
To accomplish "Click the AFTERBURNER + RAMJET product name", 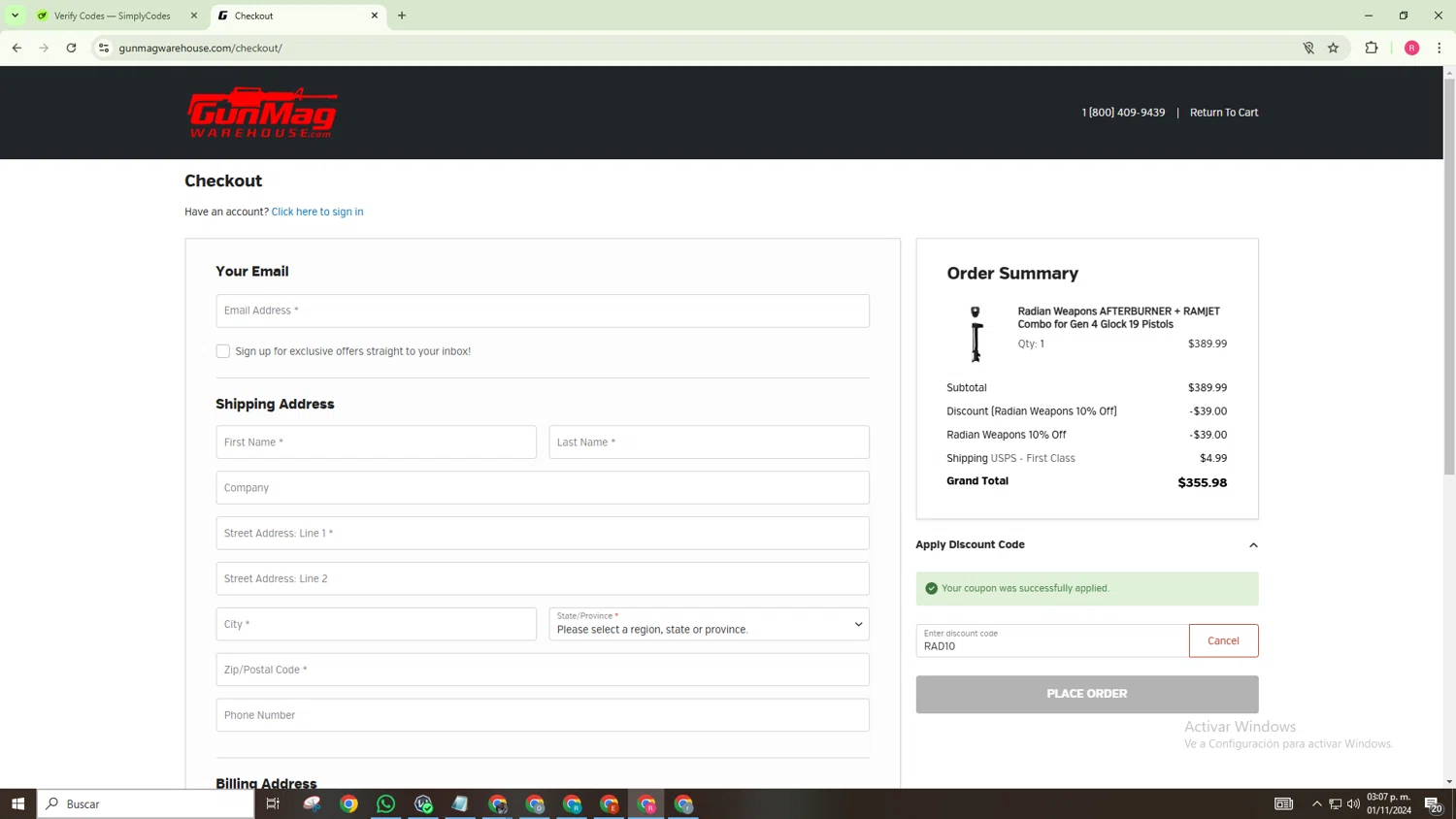I will 1118,317.
